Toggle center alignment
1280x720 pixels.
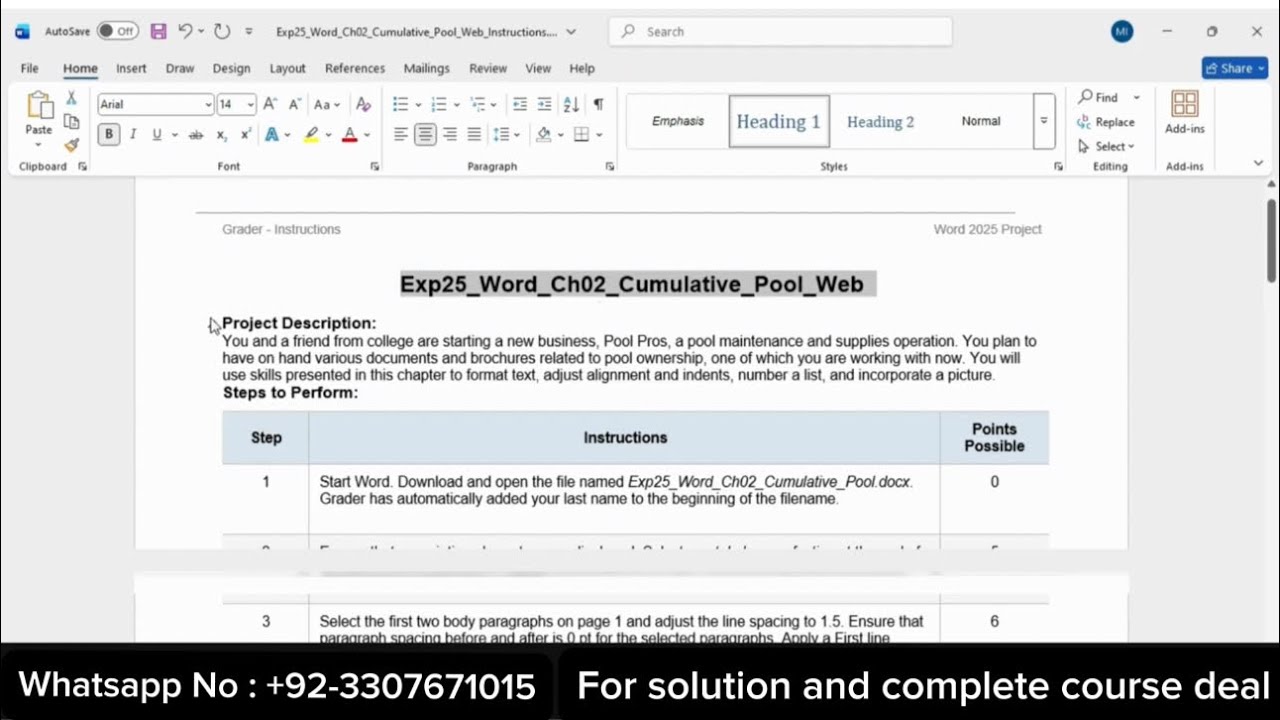pos(426,134)
